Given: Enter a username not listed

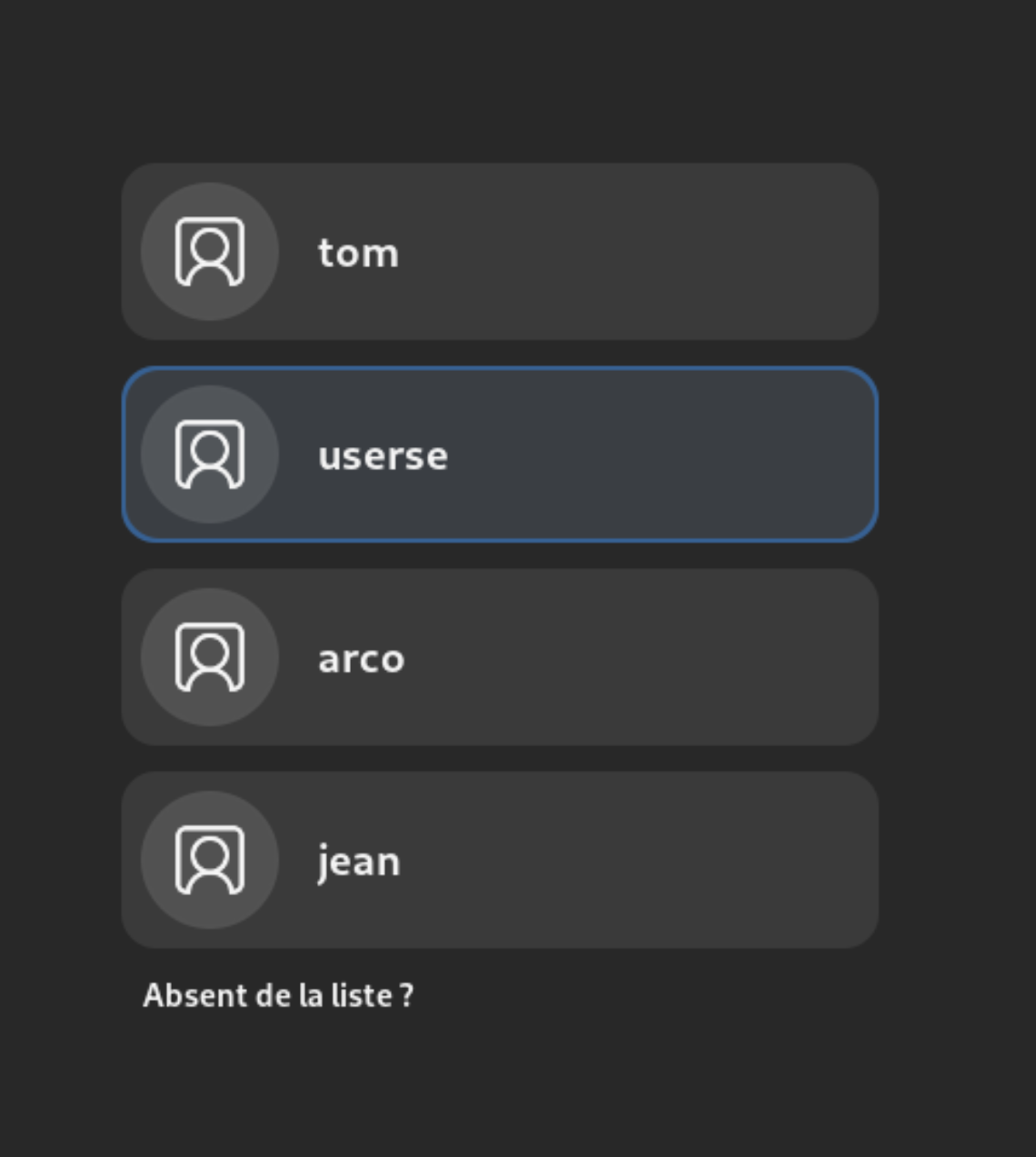Looking at the screenshot, I should (x=278, y=995).
